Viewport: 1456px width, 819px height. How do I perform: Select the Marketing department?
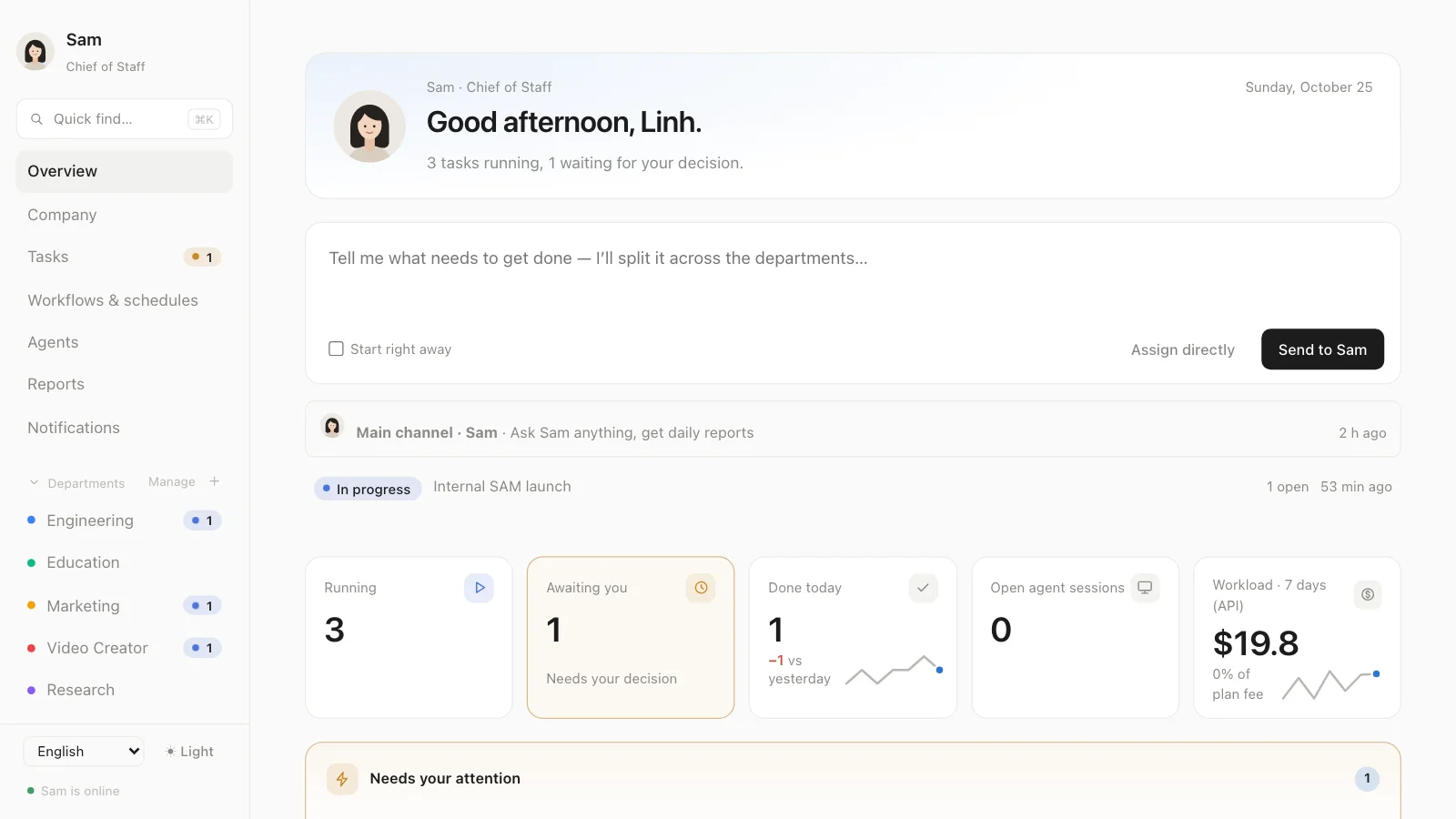(125, 606)
